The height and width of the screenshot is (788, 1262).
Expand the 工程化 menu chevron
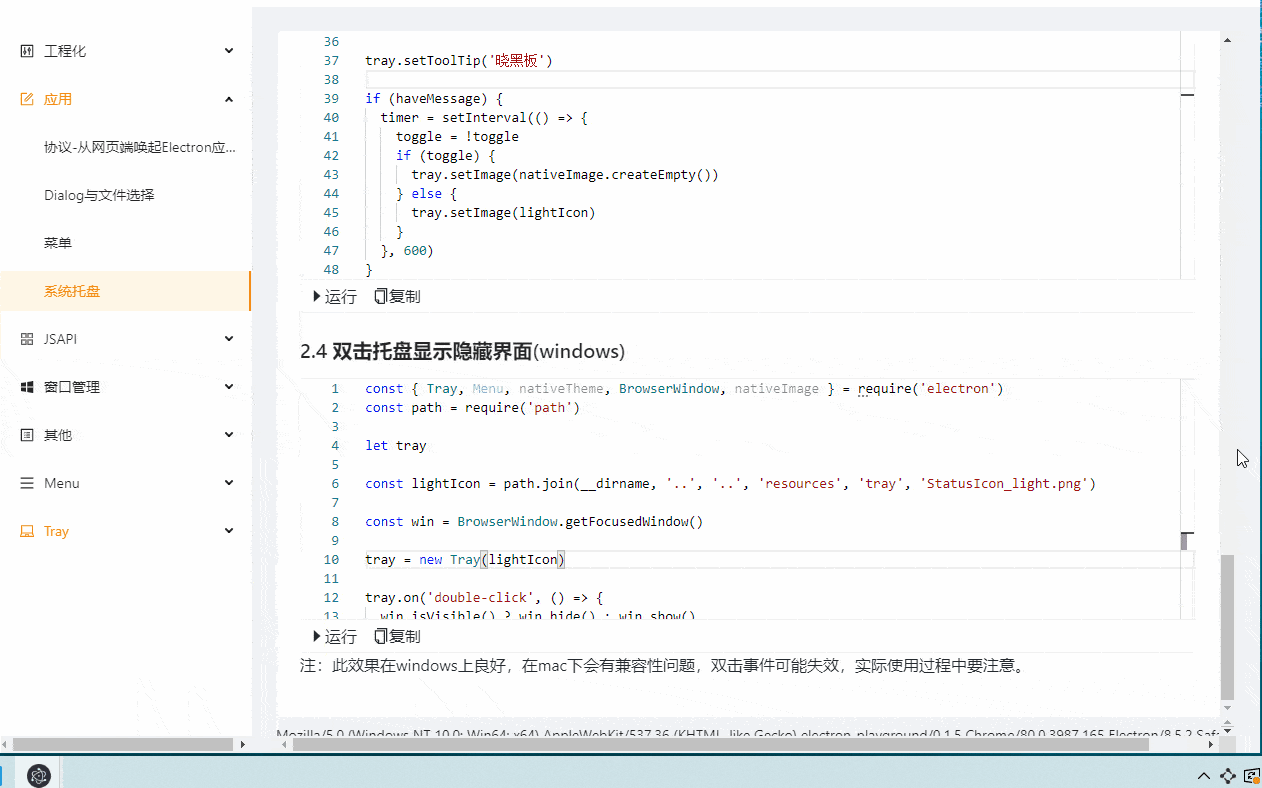[229, 51]
